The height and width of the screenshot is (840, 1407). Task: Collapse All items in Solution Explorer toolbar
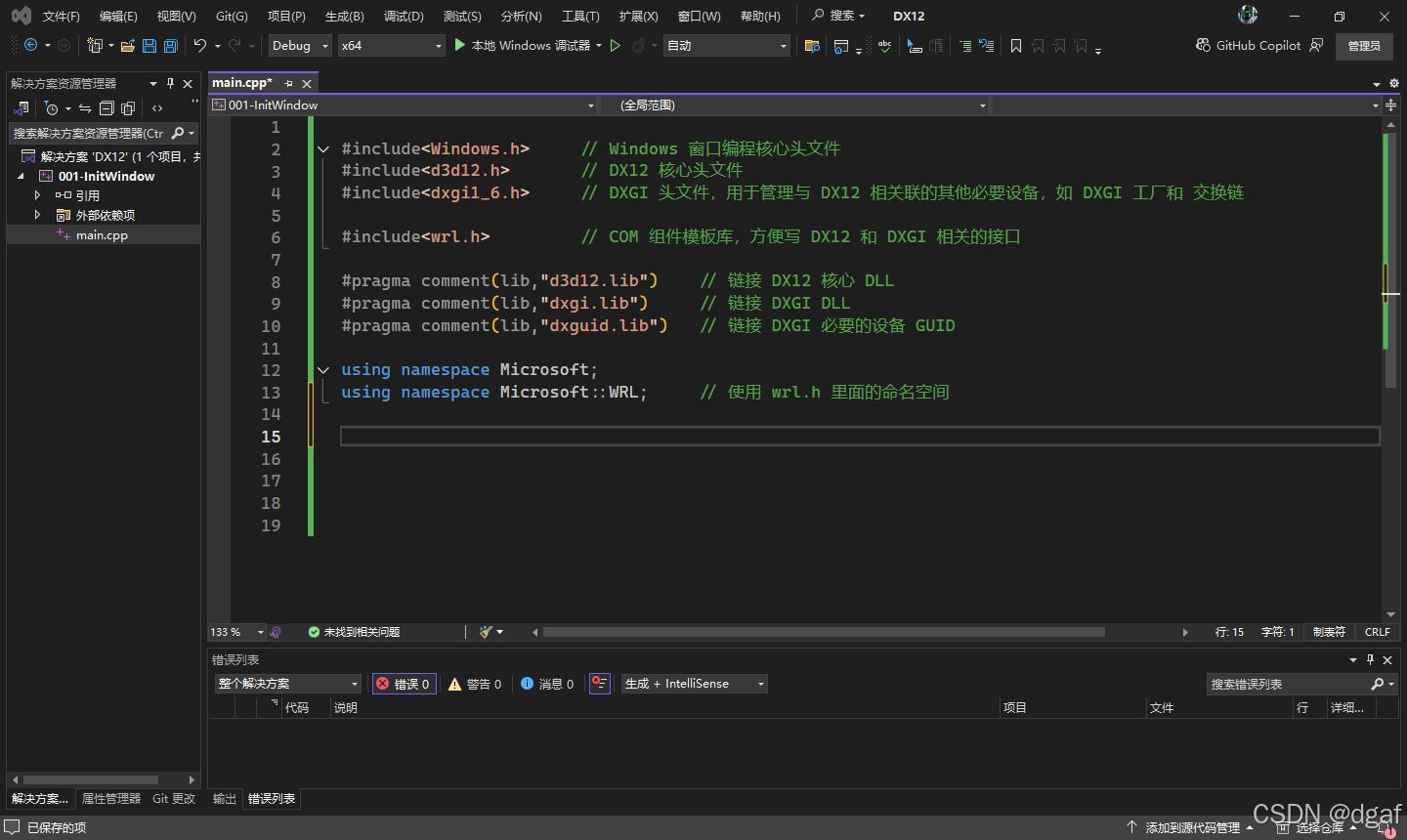107,108
